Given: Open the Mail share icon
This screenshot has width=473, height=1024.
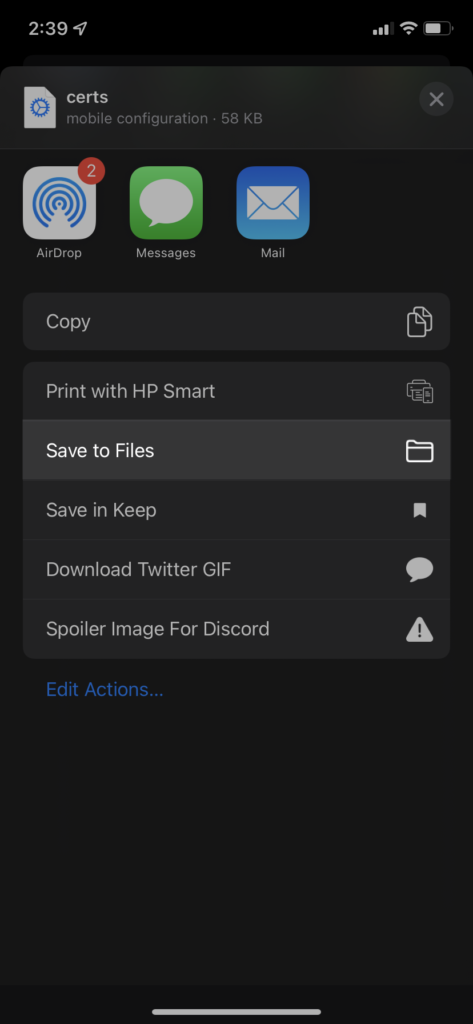Looking at the screenshot, I should [273, 202].
